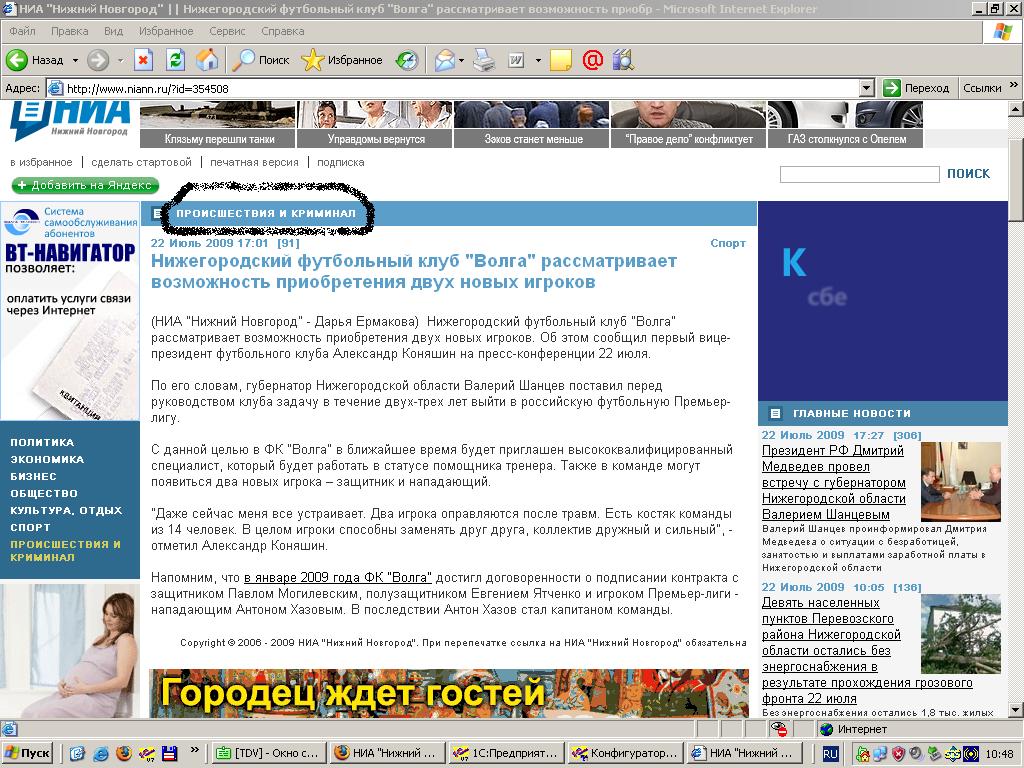
Task: Open the Файл menu
Action: (23, 31)
